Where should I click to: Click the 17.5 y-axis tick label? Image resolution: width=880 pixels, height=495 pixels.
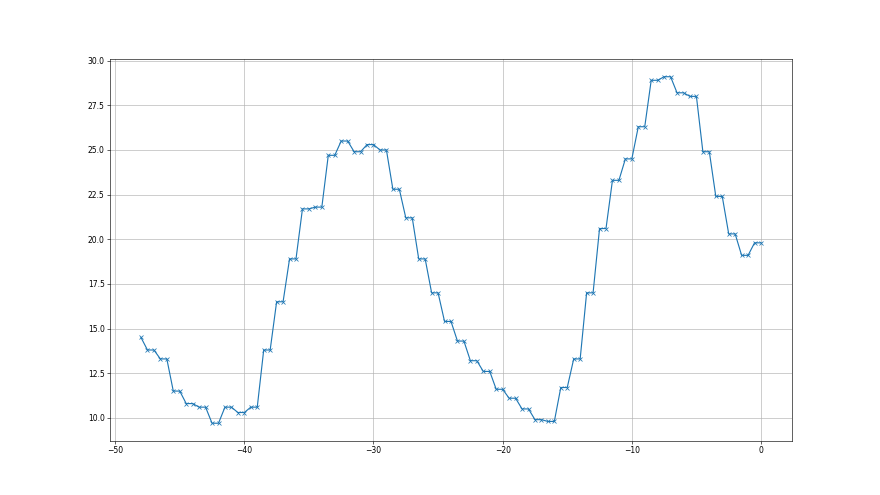95,284
